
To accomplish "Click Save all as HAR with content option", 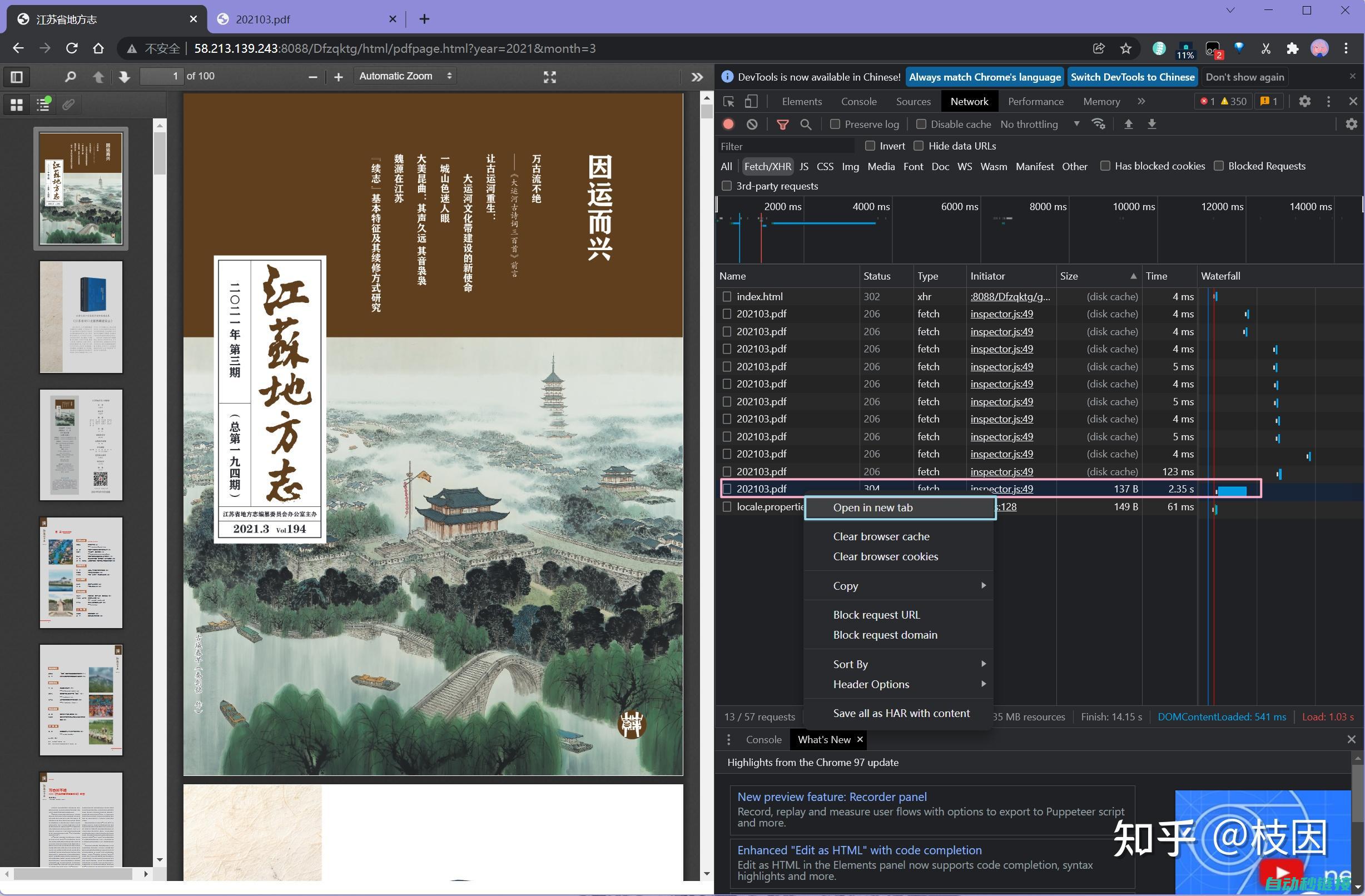I will (x=901, y=713).
